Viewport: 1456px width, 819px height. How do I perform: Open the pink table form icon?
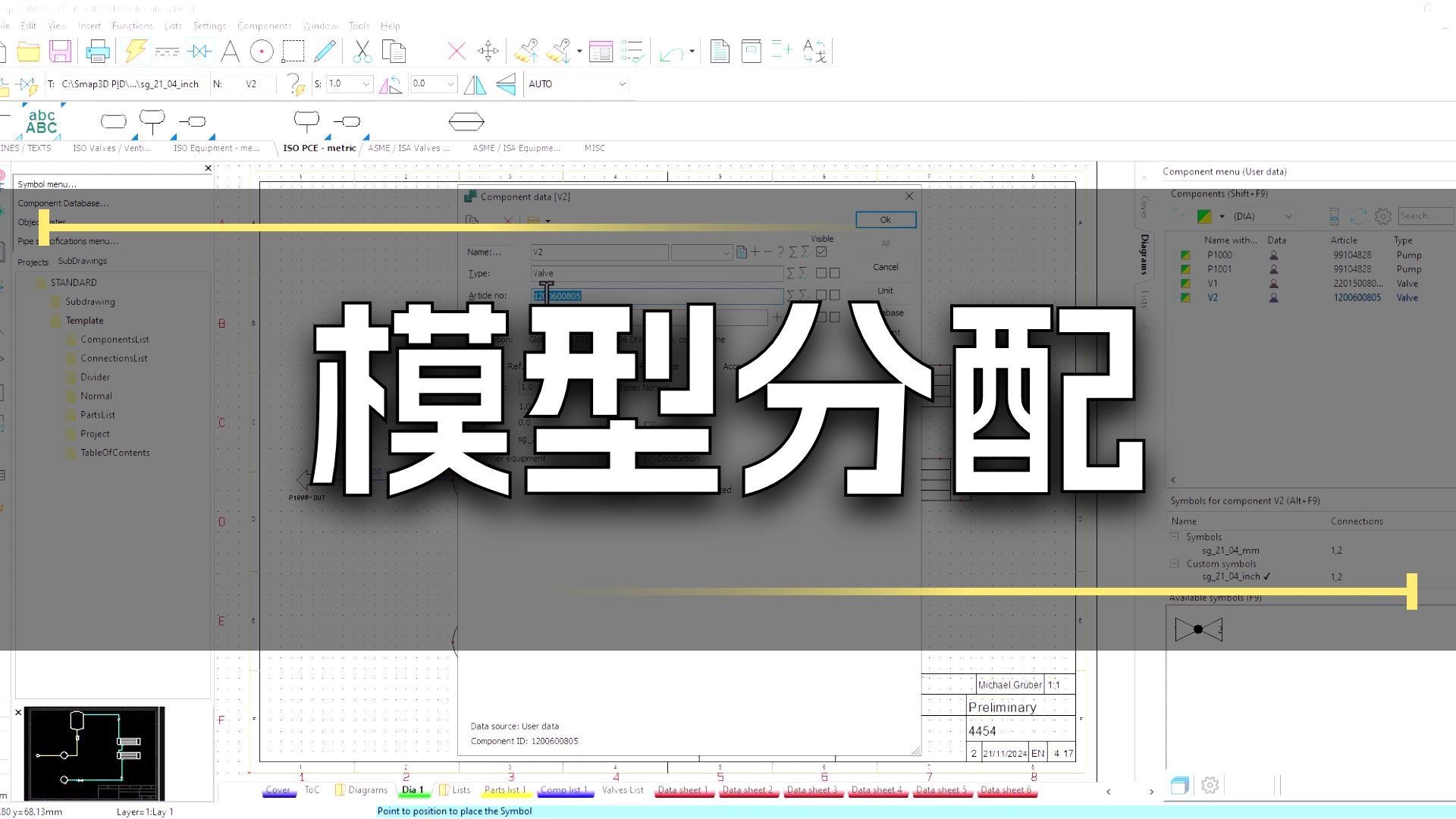pyautogui.click(x=601, y=52)
